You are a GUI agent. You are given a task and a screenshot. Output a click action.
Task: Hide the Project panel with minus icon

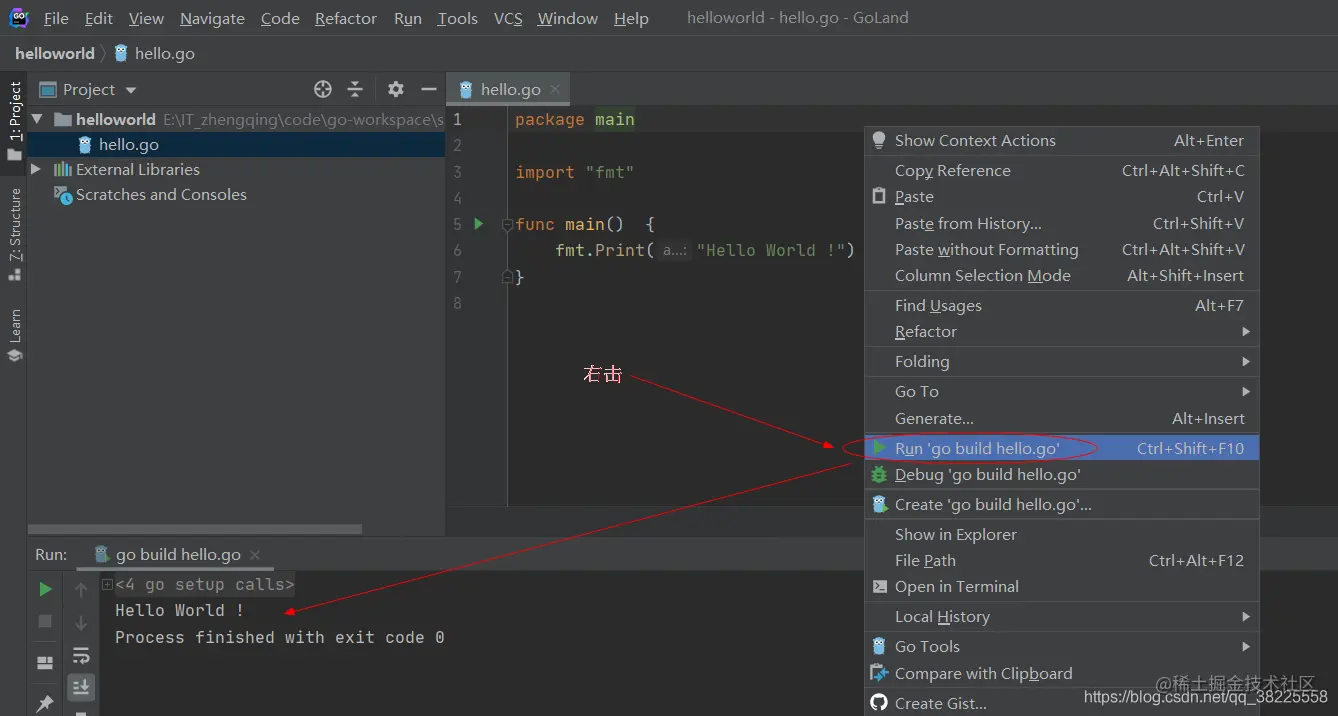(429, 89)
